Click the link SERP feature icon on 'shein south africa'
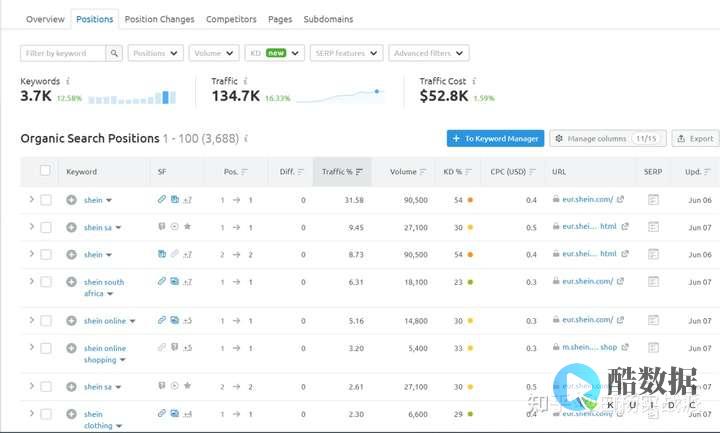720x433 pixels. click(162, 281)
